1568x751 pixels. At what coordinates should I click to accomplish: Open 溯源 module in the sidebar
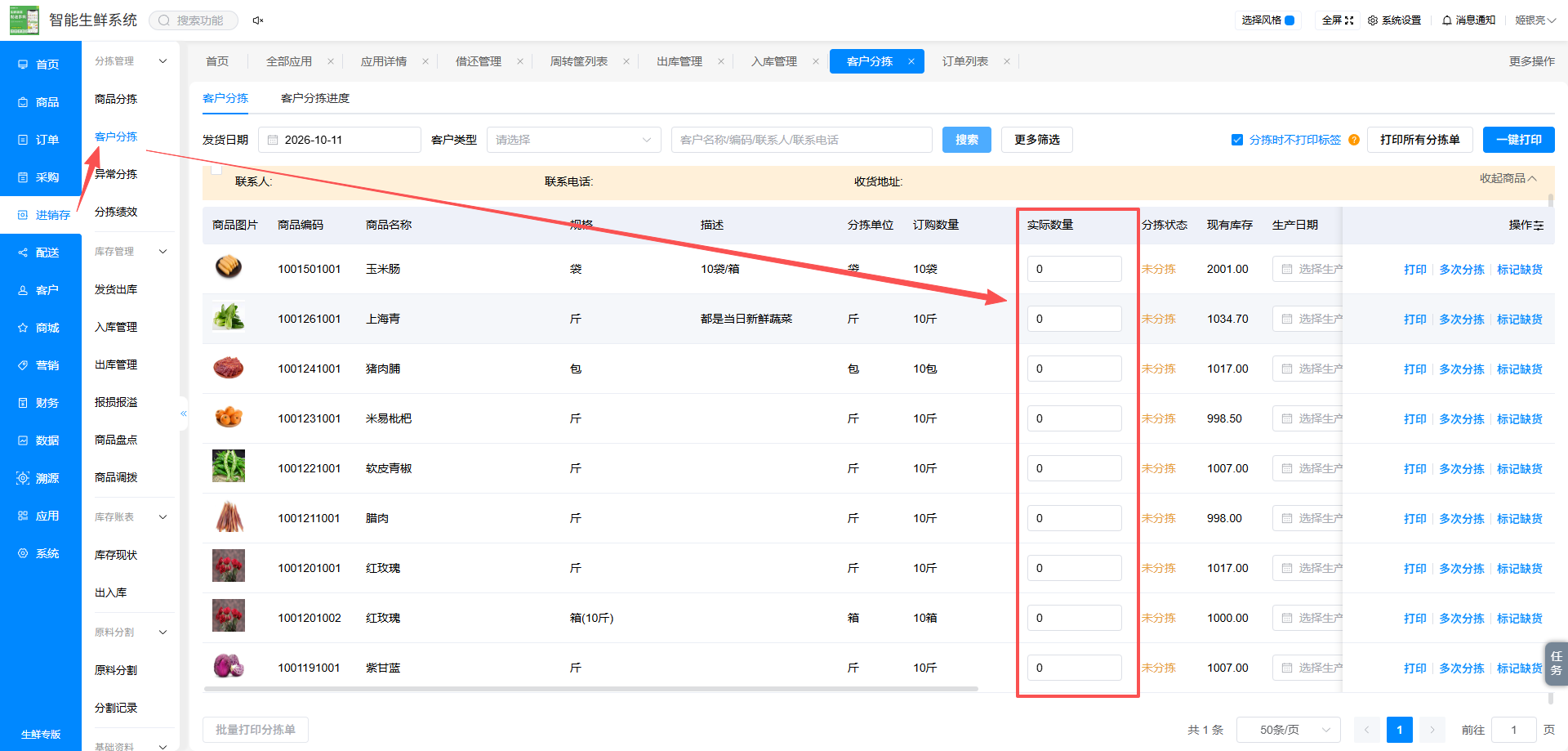(41, 478)
